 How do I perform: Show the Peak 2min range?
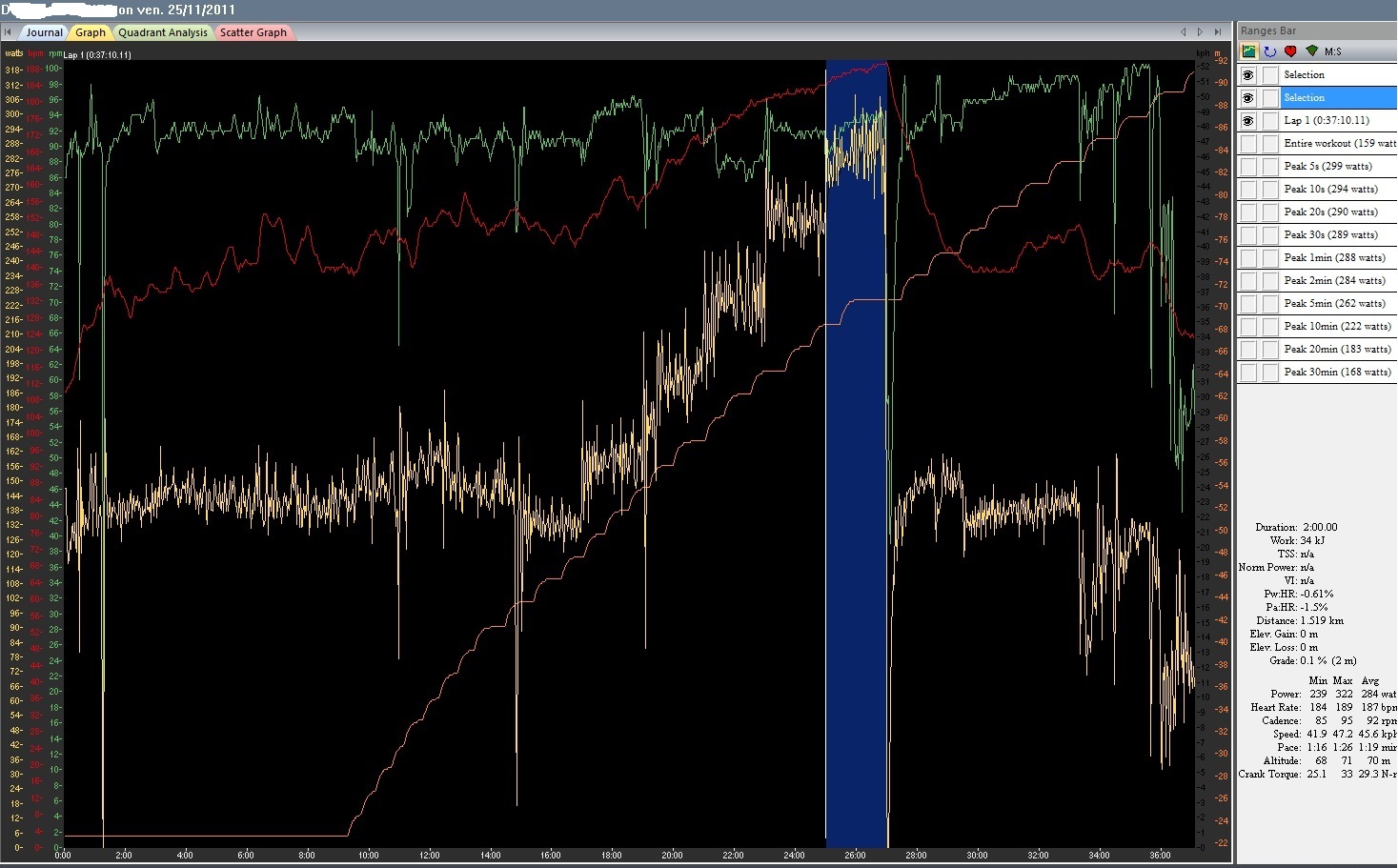click(x=1247, y=281)
